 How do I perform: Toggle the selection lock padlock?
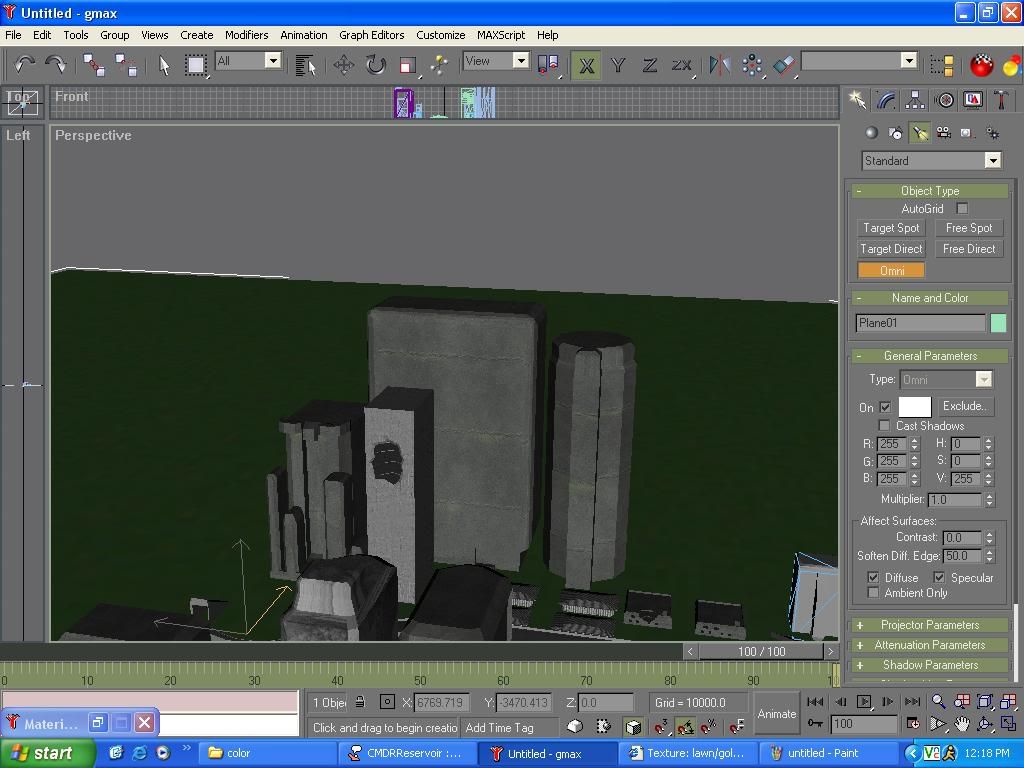click(x=360, y=702)
